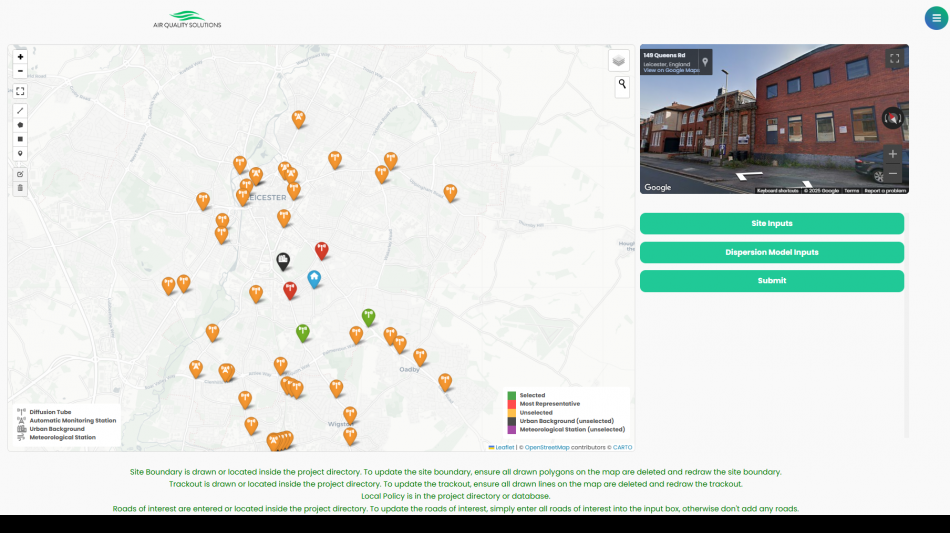Click the blue house site marker
The image size is (950, 533).
tap(314, 278)
